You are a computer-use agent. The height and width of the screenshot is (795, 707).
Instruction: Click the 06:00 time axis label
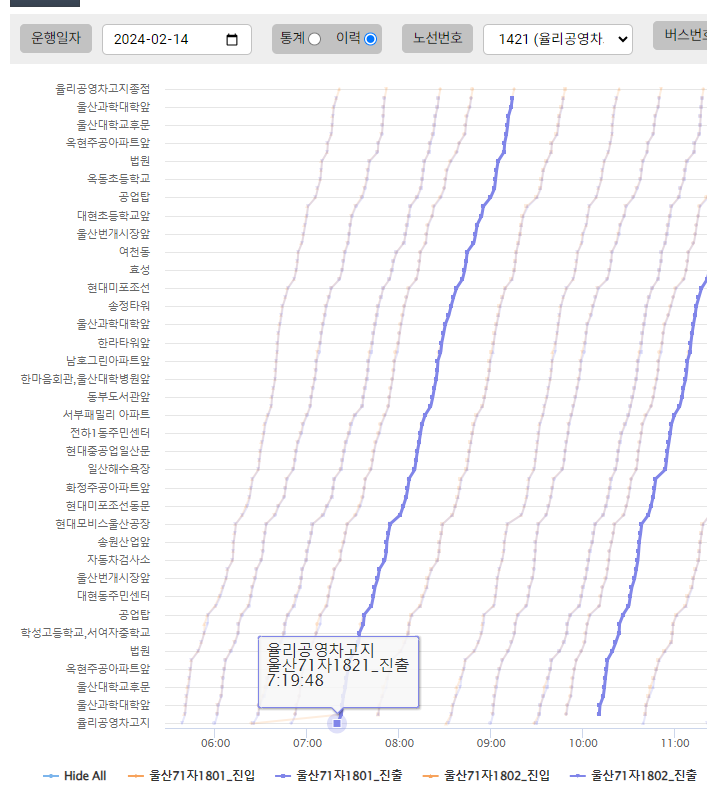(x=216, y=743)
